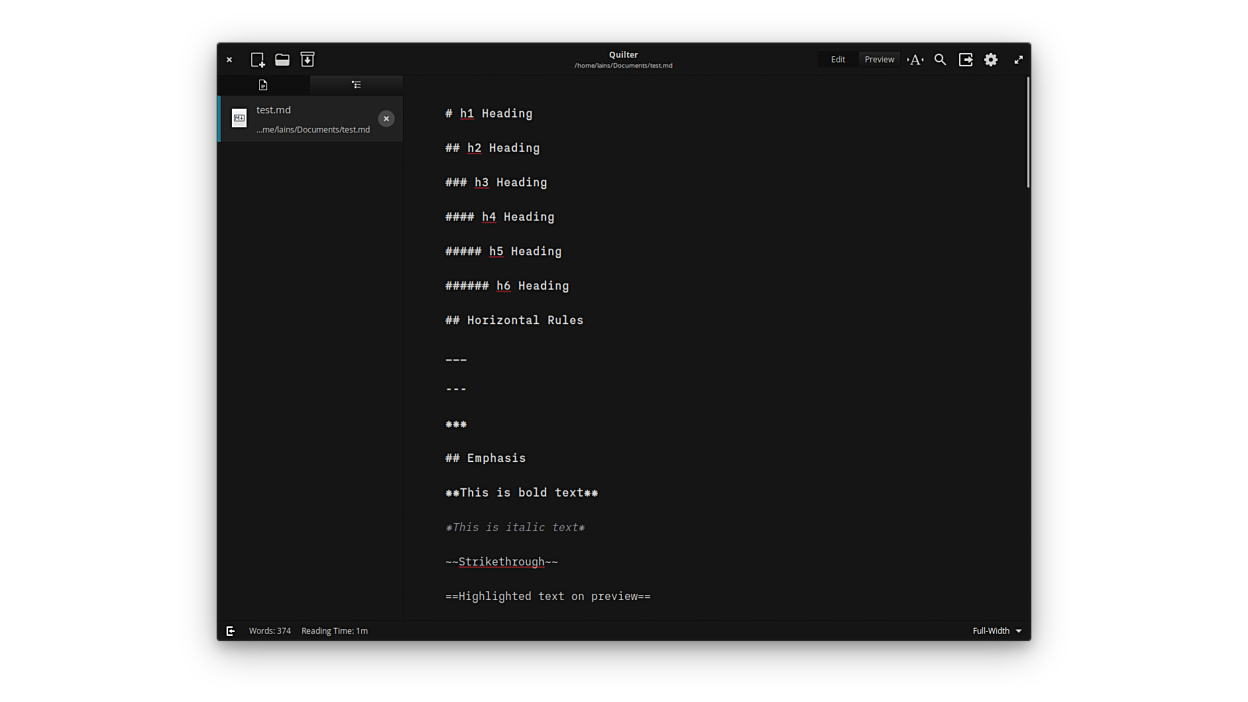This screenshot has height=702, width=1248.
Task: Click the export document icon
Action: pos(966,60)
